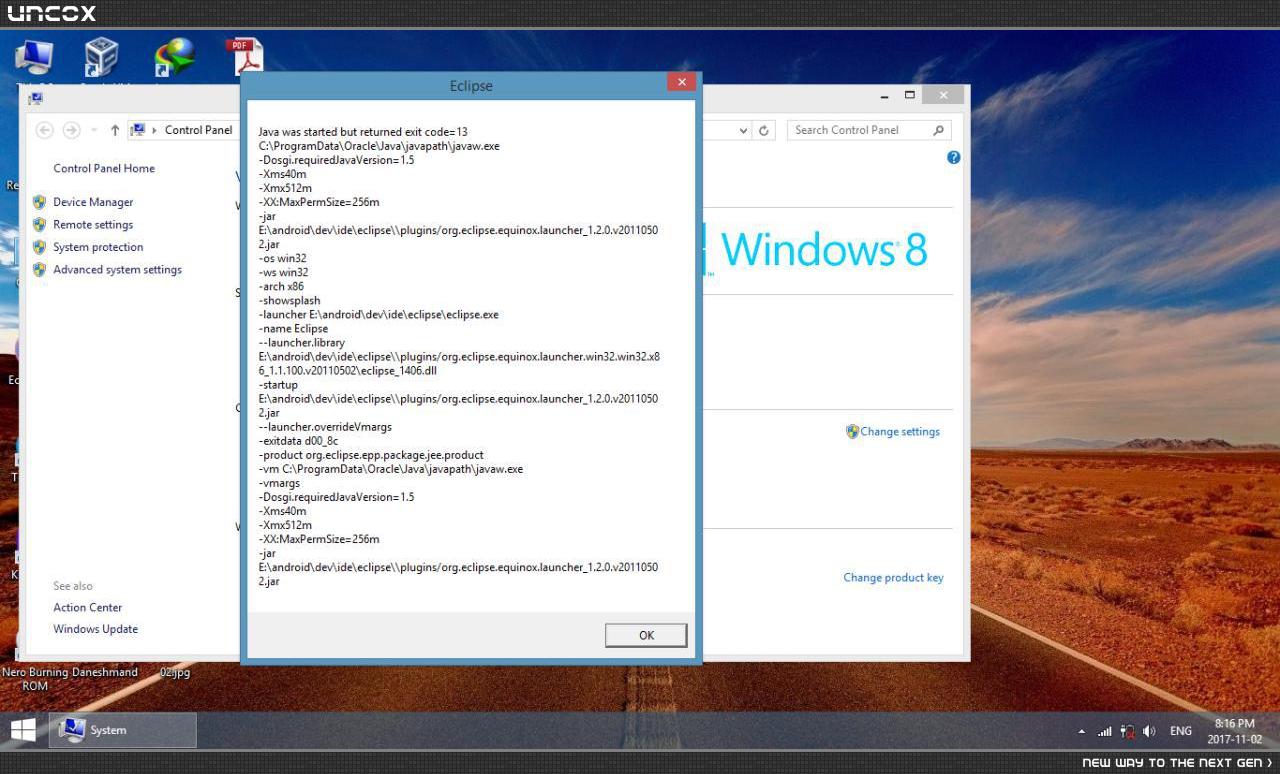
Task: Click the shield icon beside Device Manager
Action: (39, 202)
